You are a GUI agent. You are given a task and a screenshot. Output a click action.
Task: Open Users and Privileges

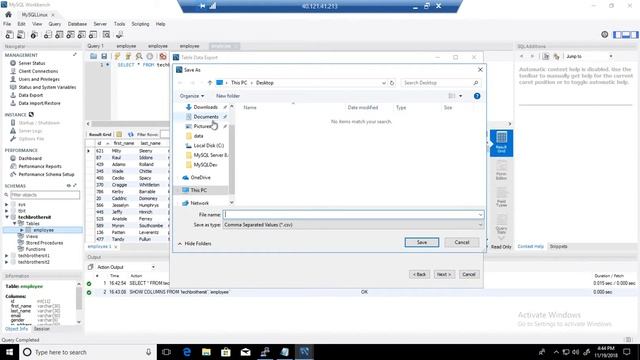[x=39, y=79]
